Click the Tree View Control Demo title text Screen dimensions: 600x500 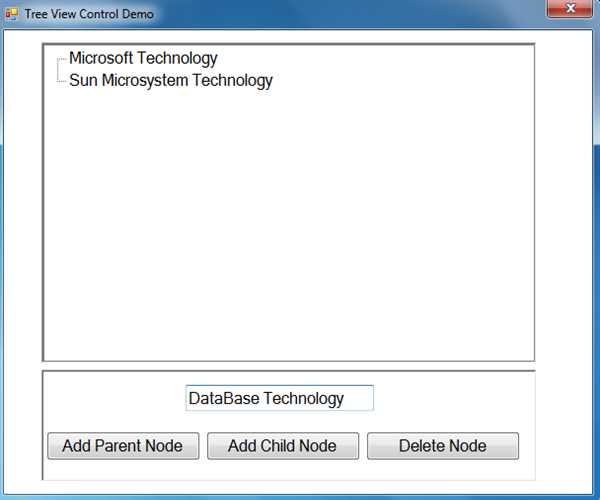point(89,15)
